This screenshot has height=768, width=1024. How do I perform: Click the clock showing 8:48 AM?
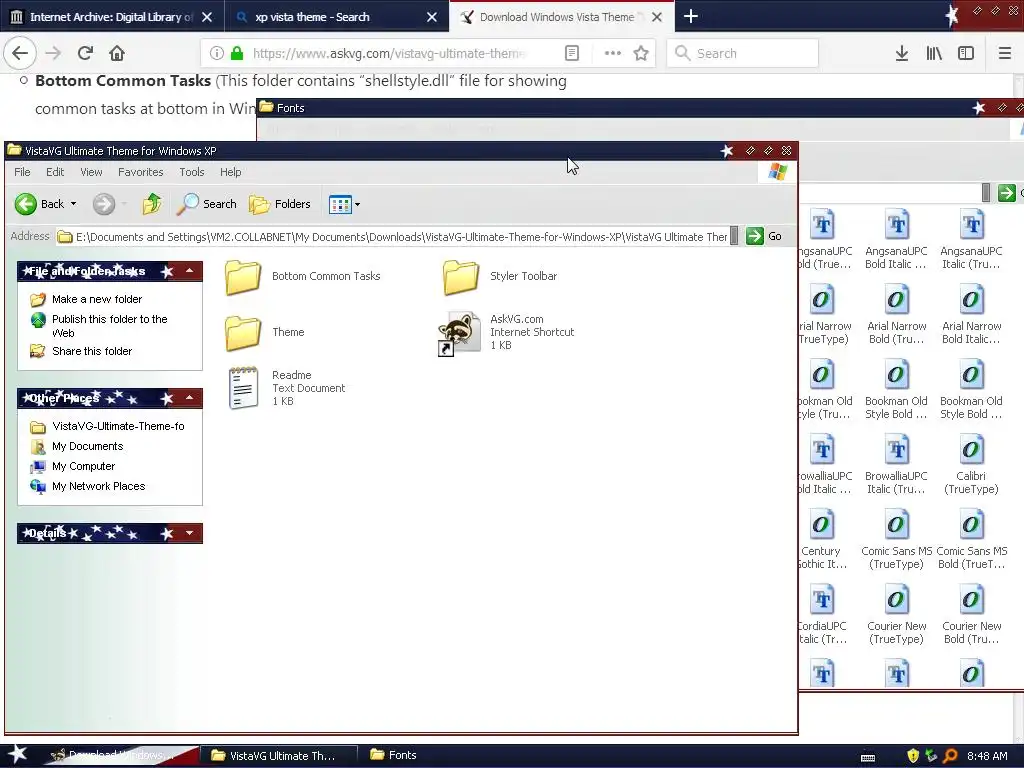(x=987, y=756)
